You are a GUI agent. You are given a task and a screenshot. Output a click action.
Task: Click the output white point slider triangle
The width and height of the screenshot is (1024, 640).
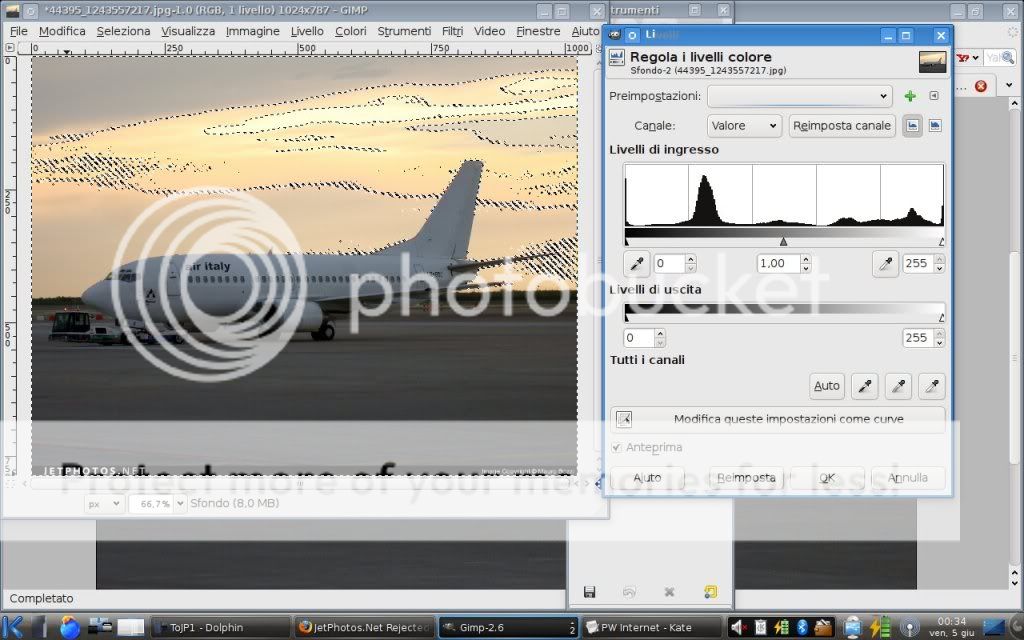(941, 317)
